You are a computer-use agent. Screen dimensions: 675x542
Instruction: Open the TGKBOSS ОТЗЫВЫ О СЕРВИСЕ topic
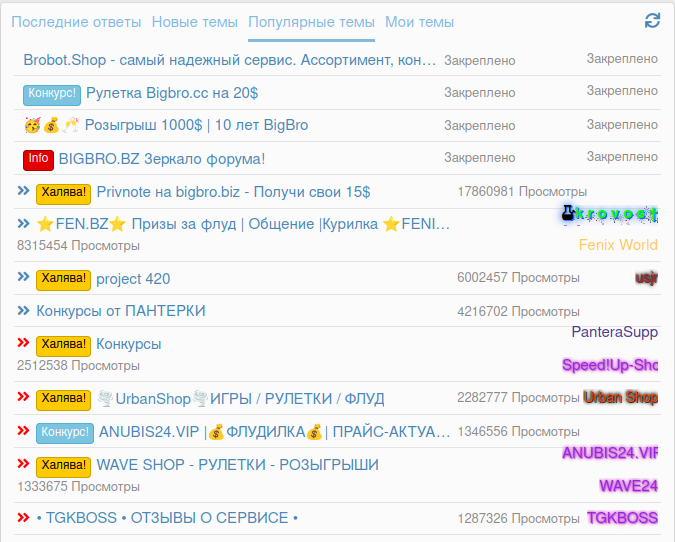pos(167,518)
